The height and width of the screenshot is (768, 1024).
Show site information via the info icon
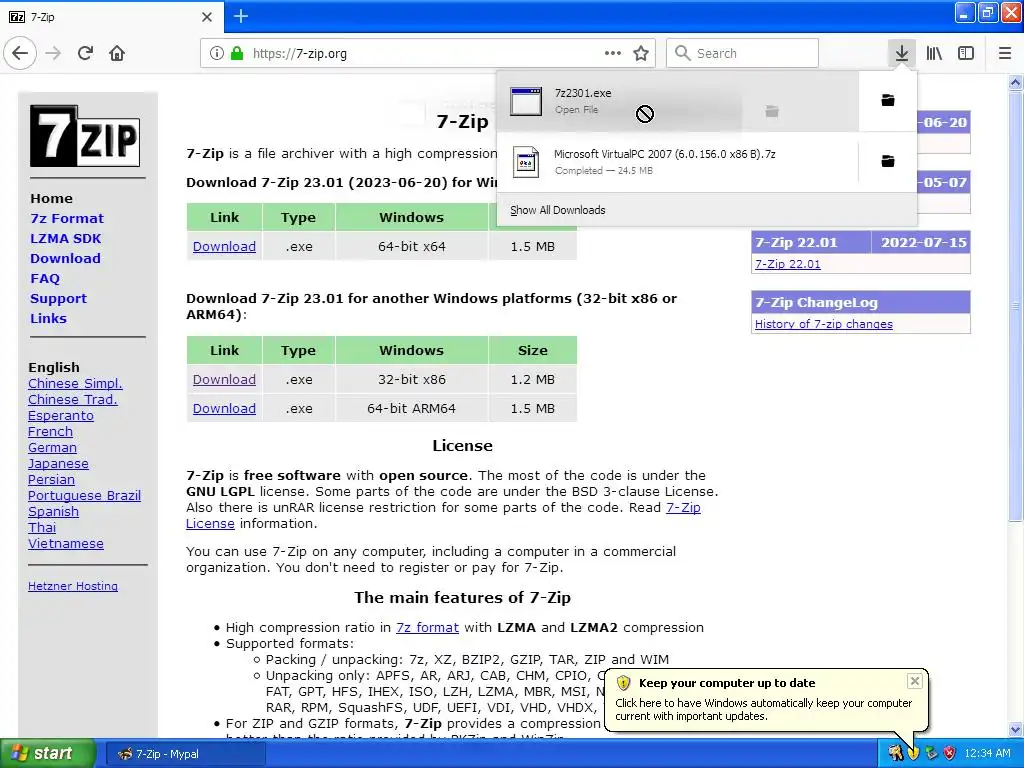(x=217, y=53)
